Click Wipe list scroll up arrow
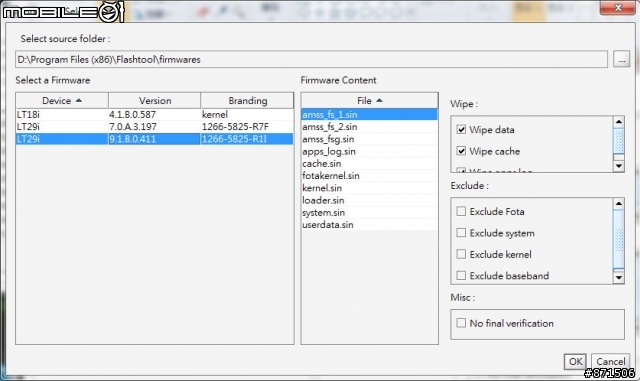Screen dimensions: 640x381 [x=619, y=122]
